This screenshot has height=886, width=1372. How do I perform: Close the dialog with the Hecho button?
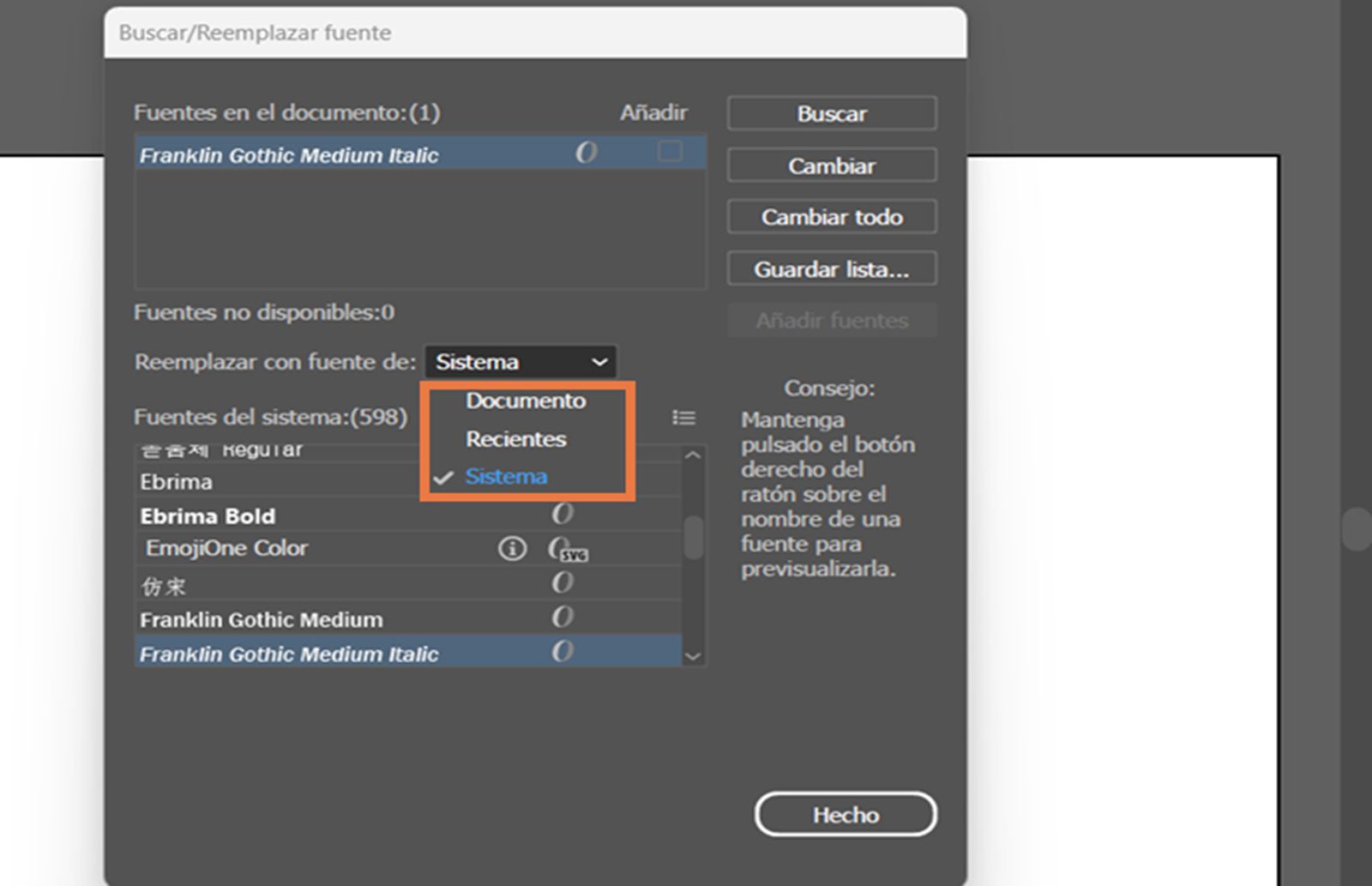845,814
